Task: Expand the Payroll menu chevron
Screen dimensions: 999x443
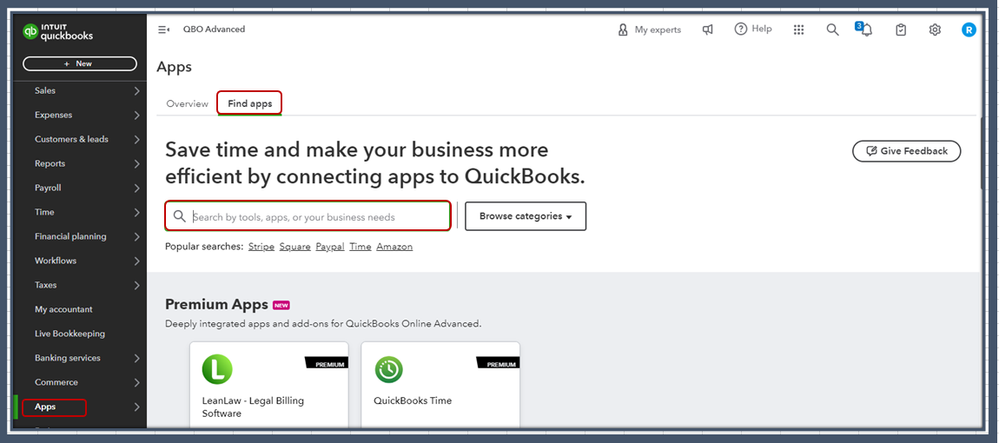Action: [x=136, y=188]
